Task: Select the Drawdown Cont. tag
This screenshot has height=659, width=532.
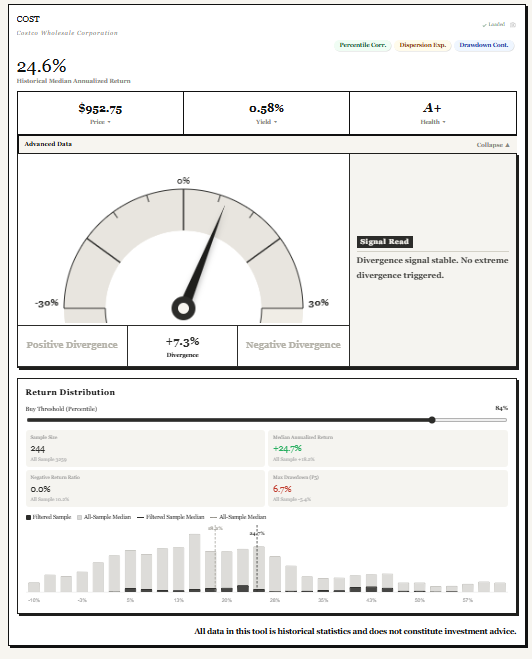Action: (x=484, y=45)
